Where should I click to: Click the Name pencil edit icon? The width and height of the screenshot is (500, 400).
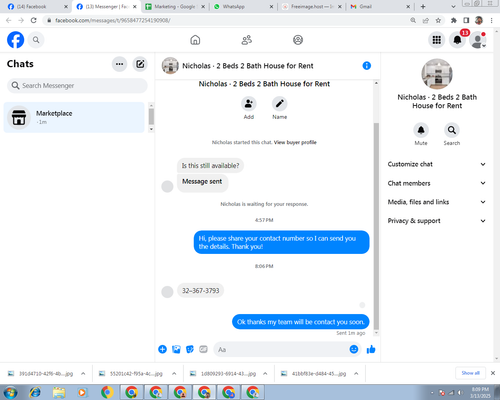(x=280, y=104)
